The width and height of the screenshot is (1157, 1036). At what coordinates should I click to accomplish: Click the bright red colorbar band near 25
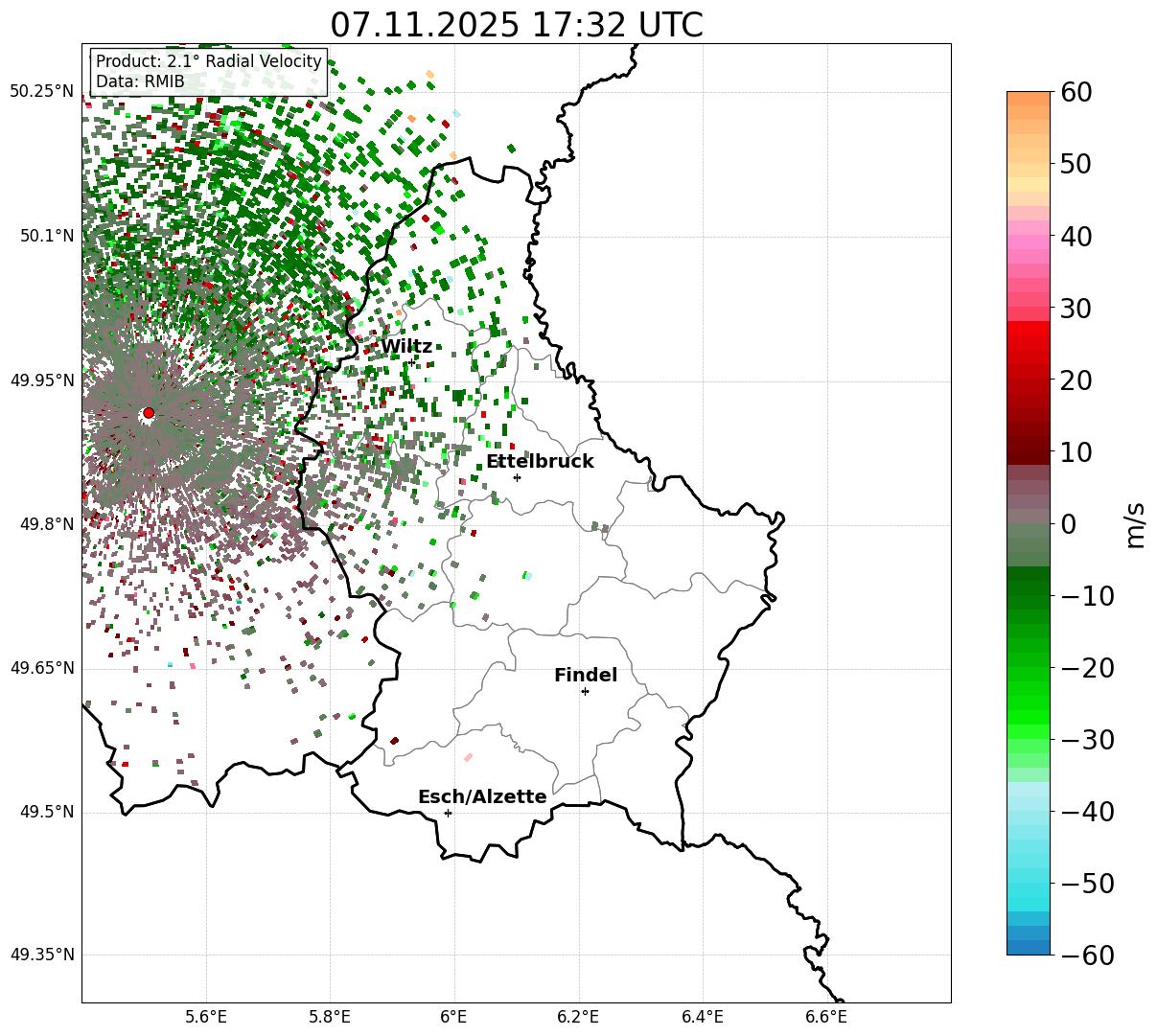1029,343
